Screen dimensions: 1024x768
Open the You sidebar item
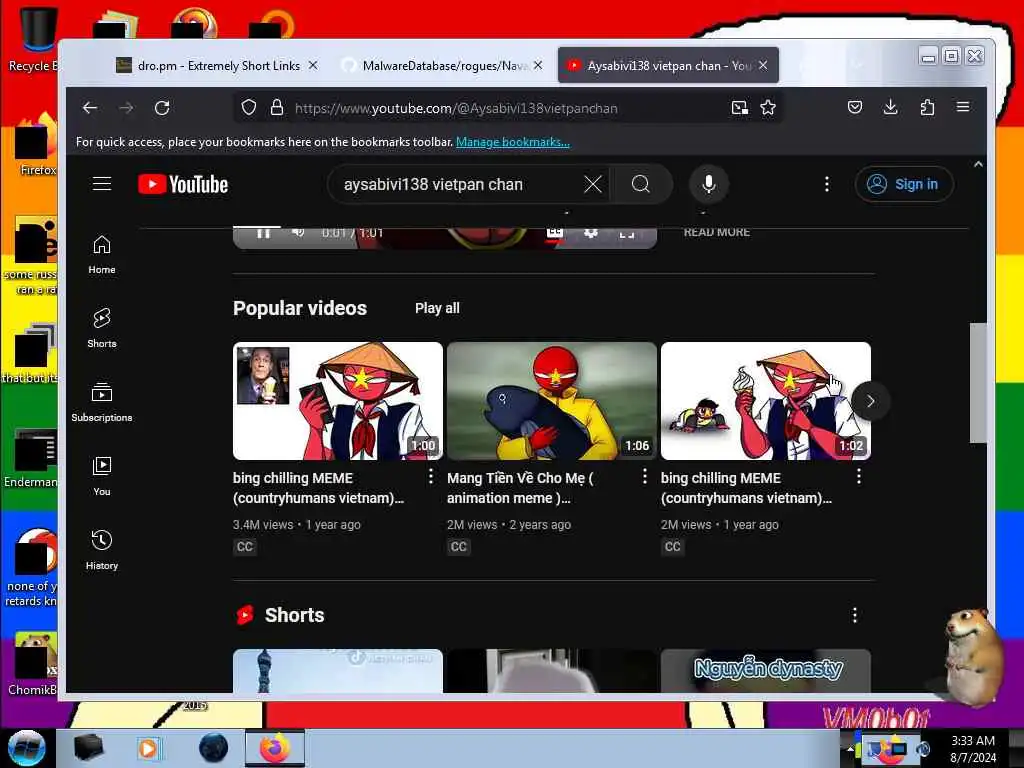click(x=102, y=476)
